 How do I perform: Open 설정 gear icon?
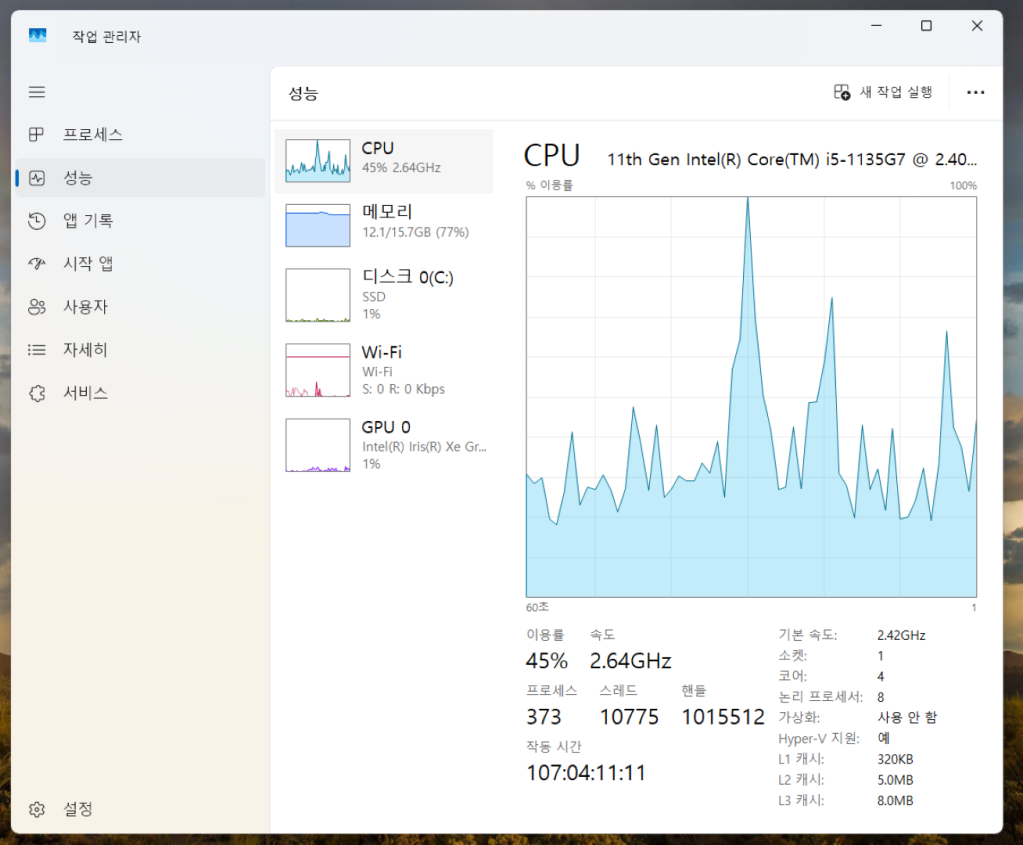37,809
